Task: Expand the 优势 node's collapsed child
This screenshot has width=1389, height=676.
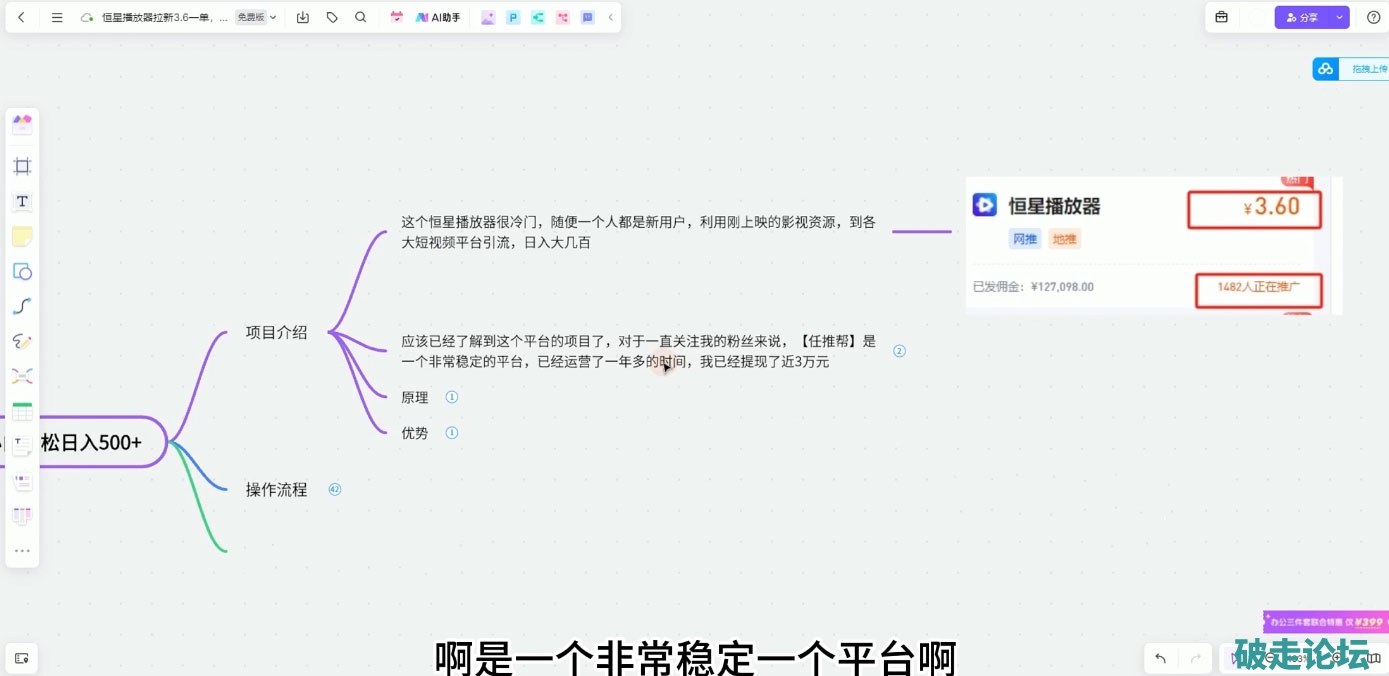Action: 451,433
